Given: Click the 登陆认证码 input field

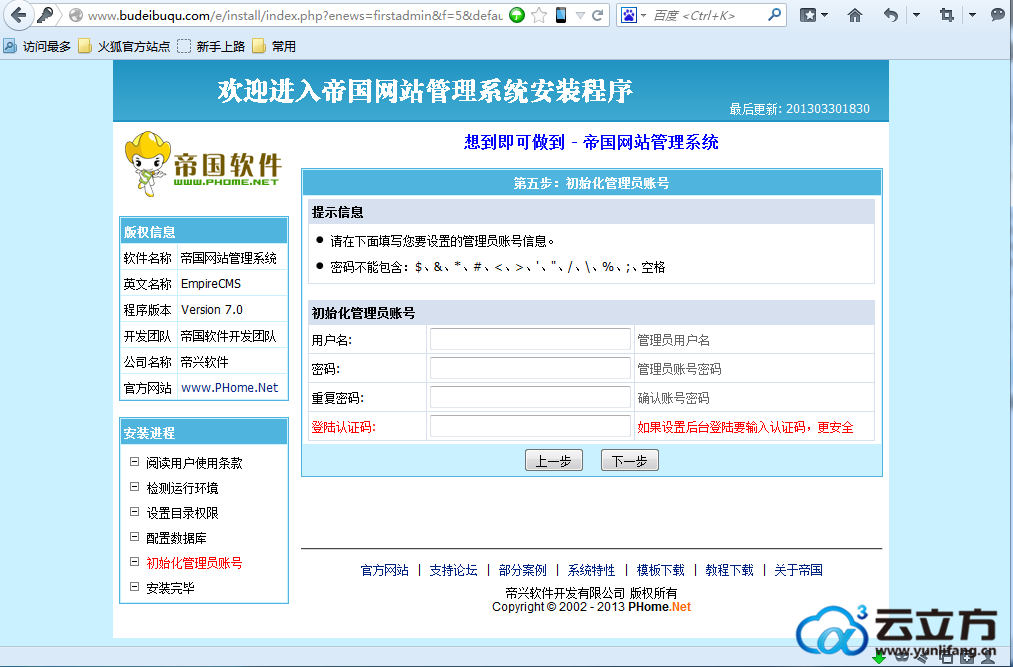Looking at the screenshot, I should pyautogui.click(x=530, y=427).
